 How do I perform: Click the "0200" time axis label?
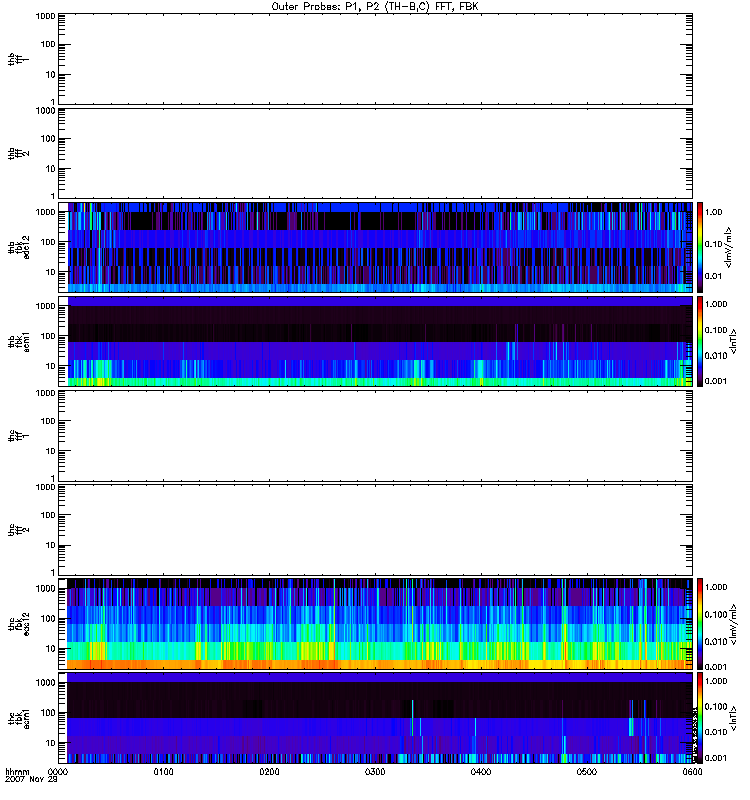pyautogui.click(x=269, y=772)
